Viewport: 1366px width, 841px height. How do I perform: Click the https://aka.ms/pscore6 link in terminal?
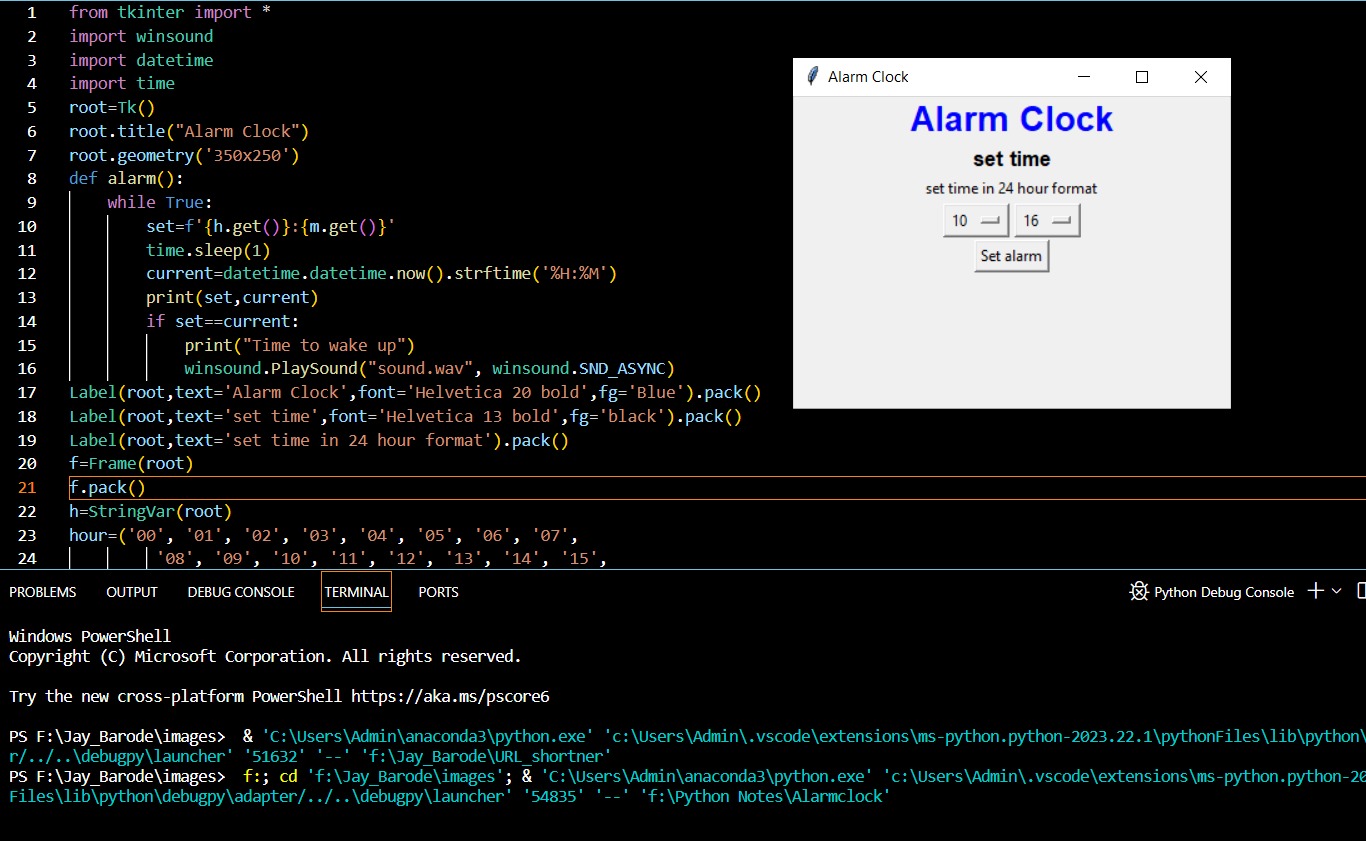450,696
